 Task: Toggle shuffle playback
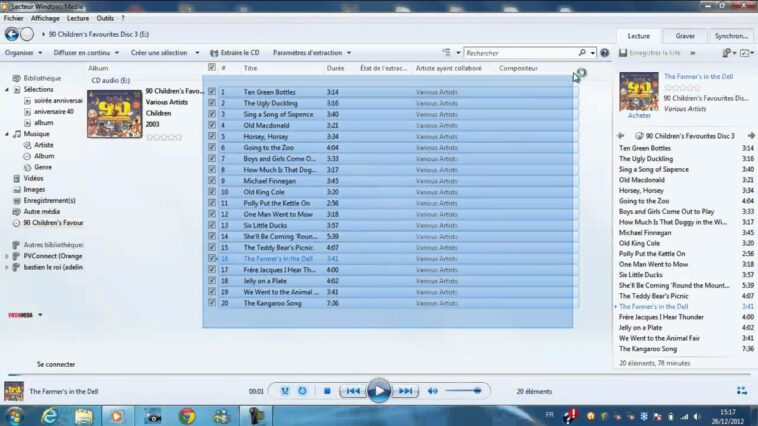[x=285, y=391]
